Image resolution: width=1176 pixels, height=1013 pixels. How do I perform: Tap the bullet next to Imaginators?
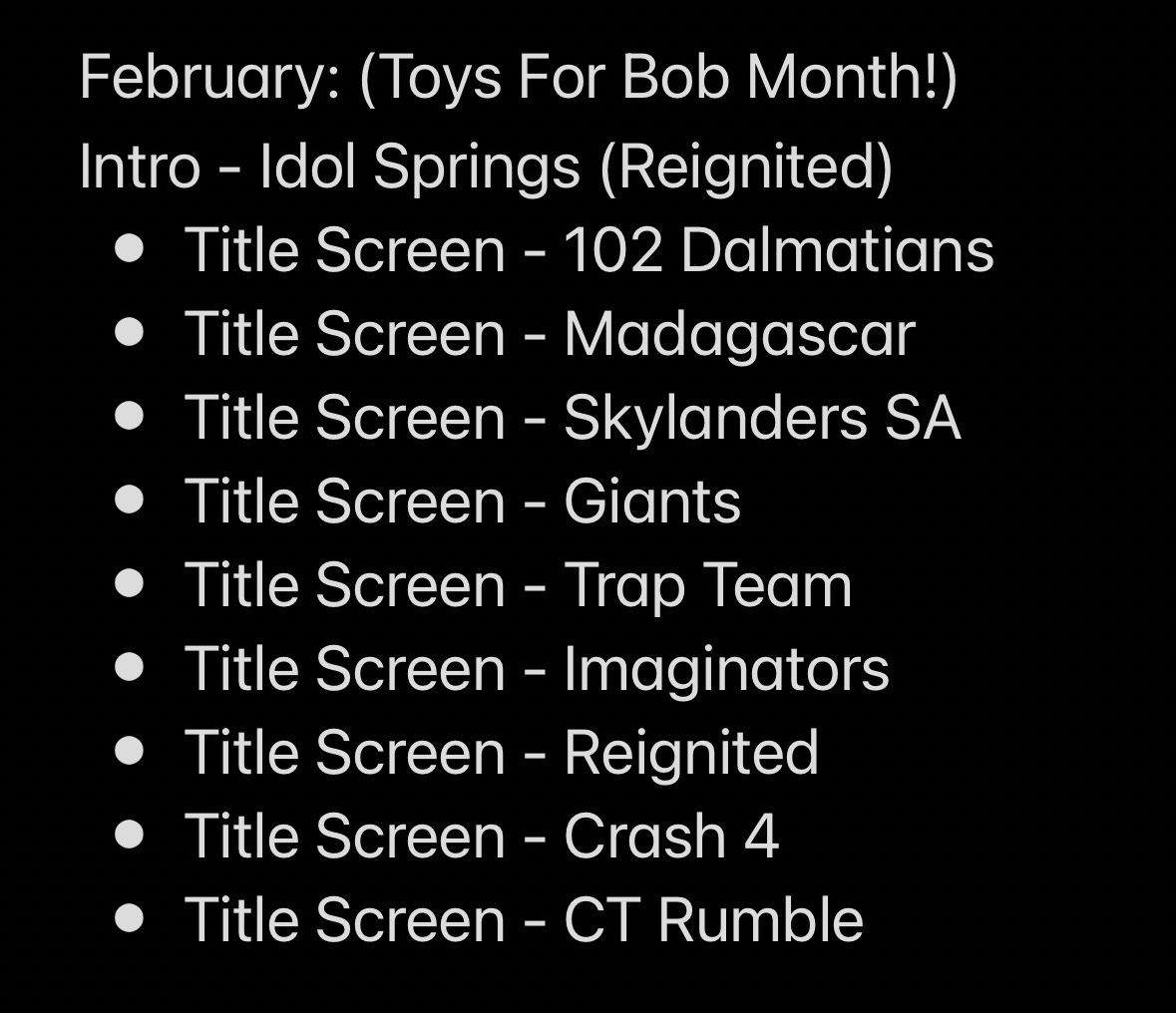click(130, 667)
